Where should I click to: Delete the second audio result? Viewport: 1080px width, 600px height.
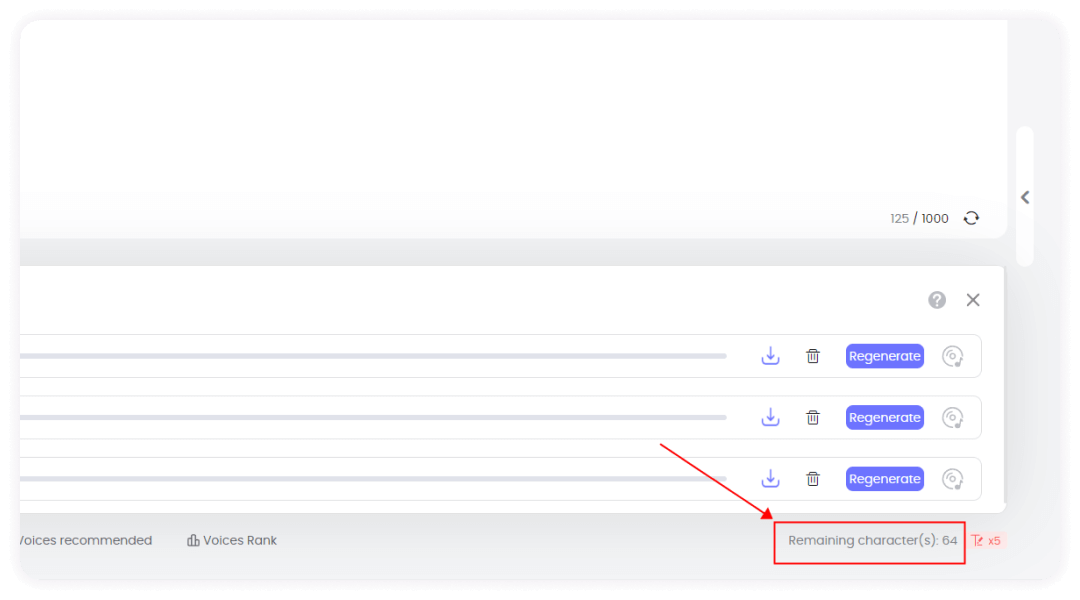[813, 418]
